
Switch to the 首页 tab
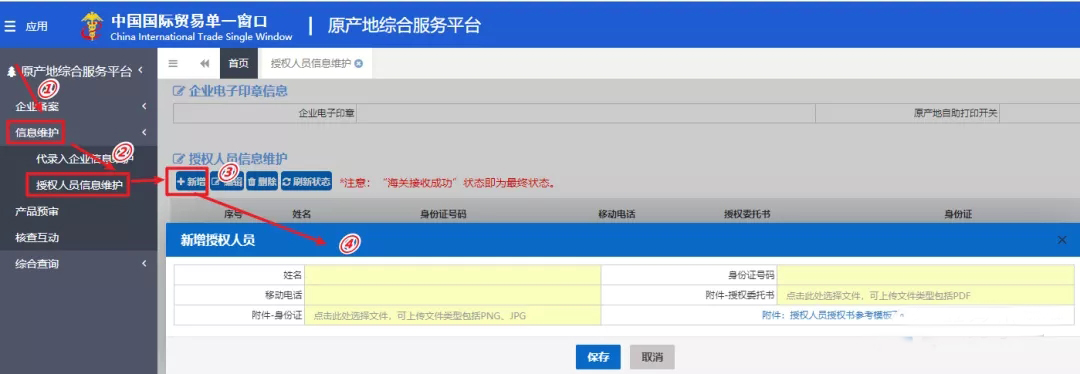click(238, 63)
